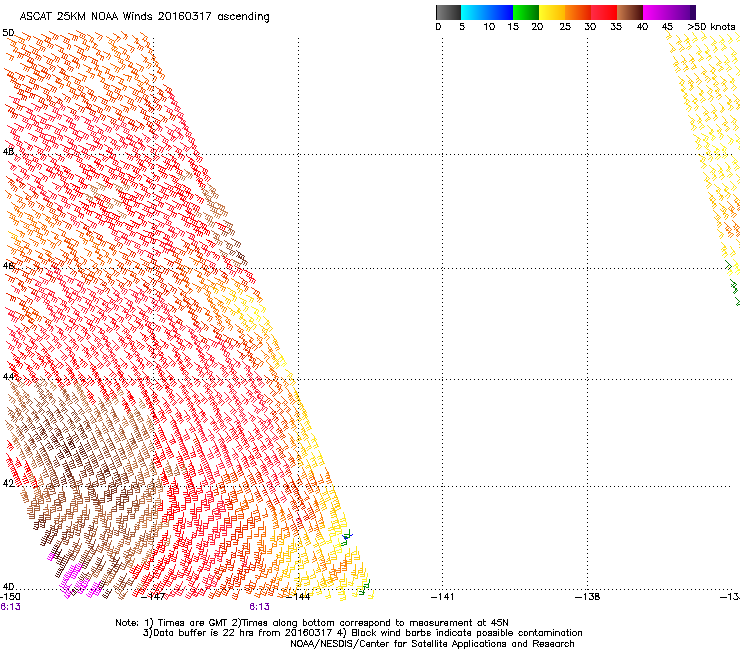Click the brown 35-40 knots color segment
The image size is (740, 650).
[630, 12]
